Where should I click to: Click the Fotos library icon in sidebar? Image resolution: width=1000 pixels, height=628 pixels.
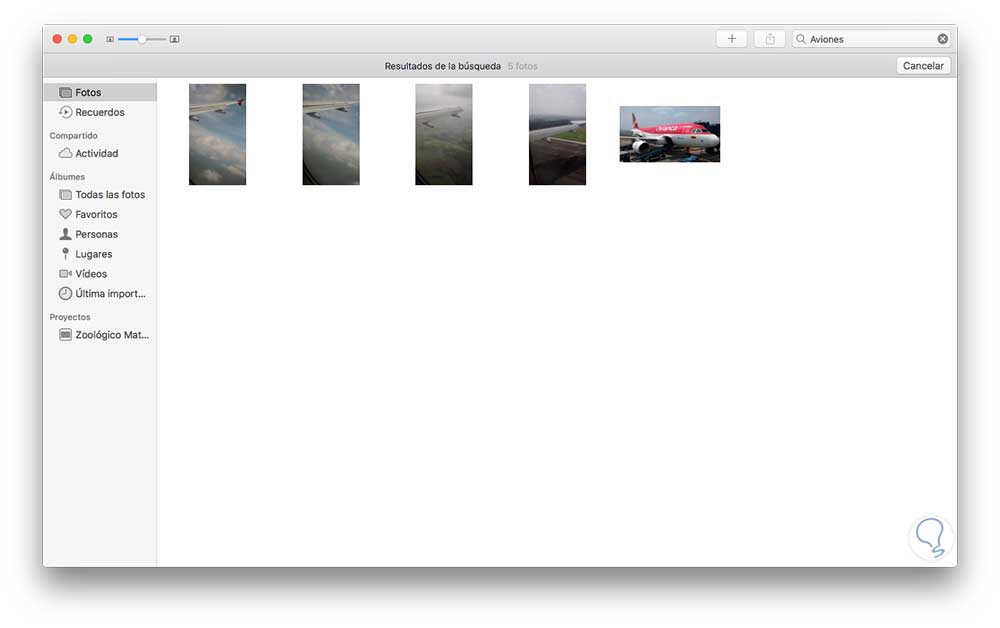click(x=65, y=92)
